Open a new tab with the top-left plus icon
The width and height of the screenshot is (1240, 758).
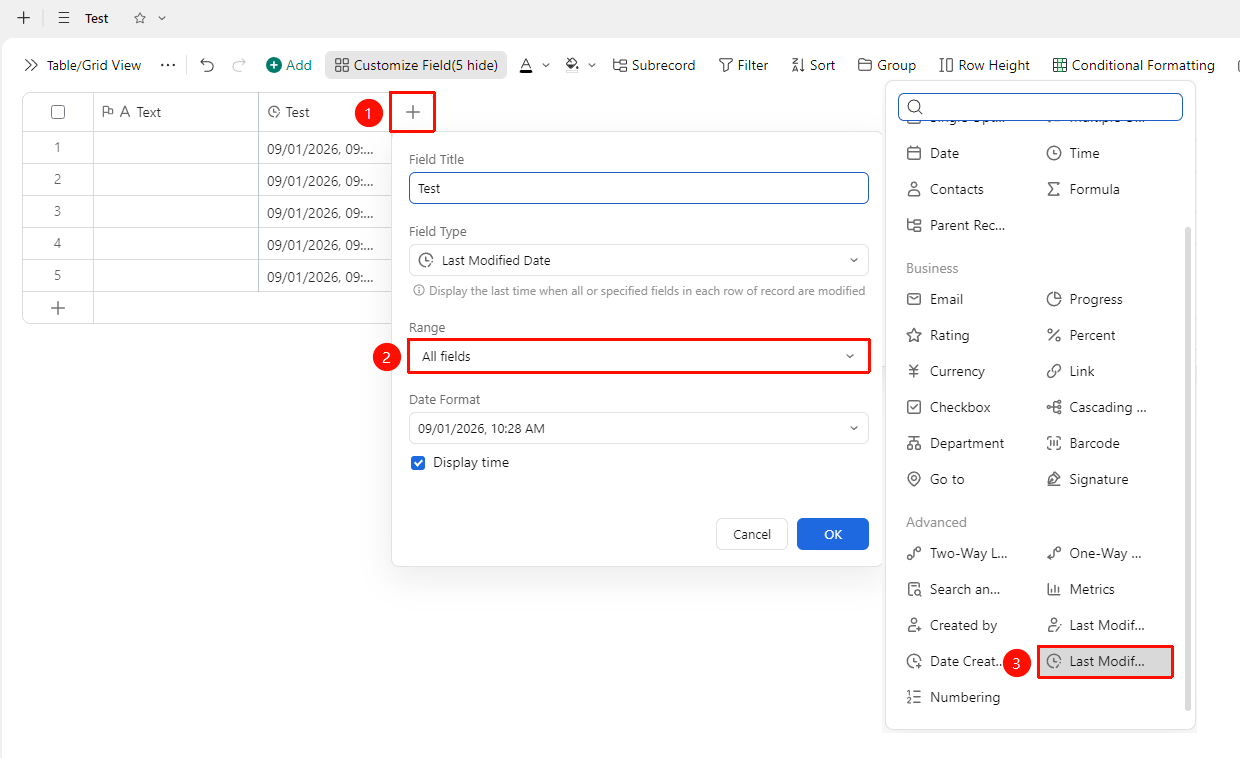click(24, 18)
